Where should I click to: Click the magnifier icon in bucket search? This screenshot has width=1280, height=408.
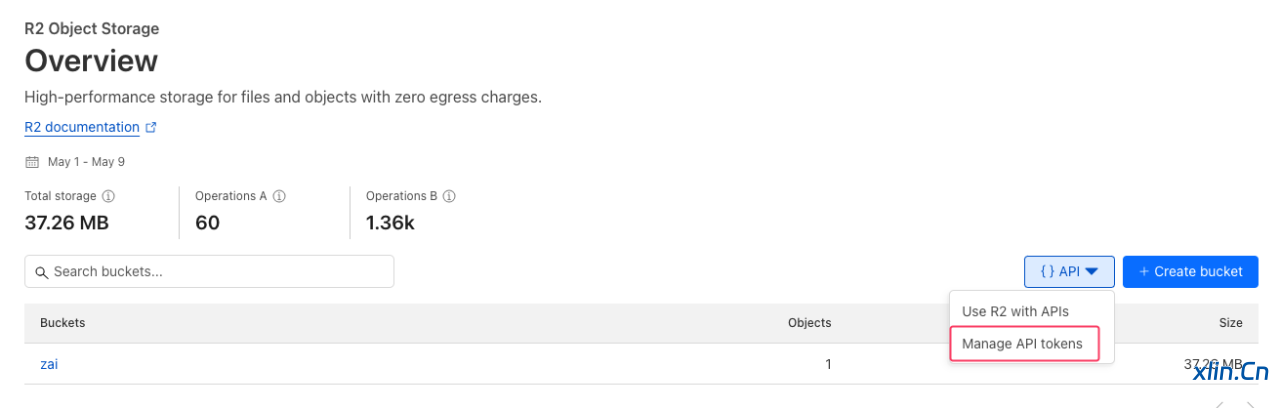tap(42, 272)
